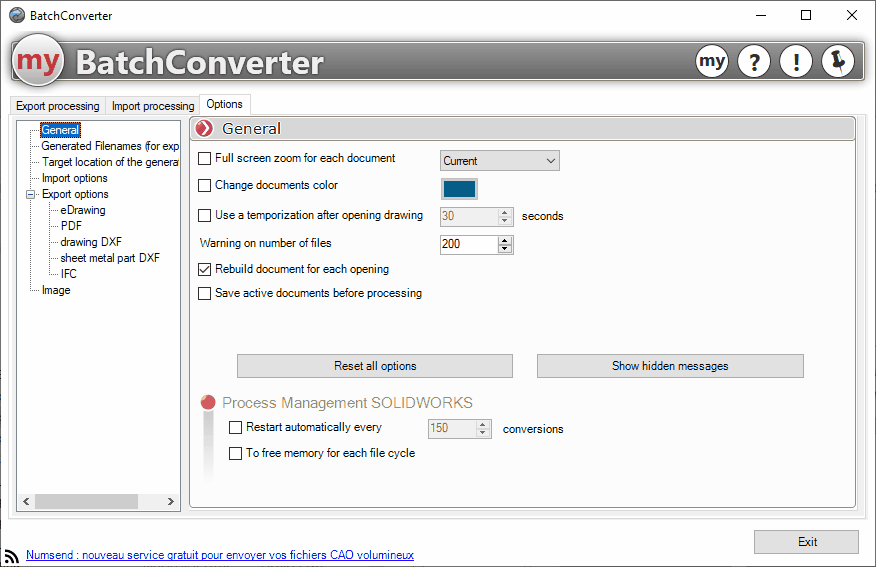Image resolution: width=876 pixels, height=567 pixels.
Task: Enable Full screen zoom for each document
Action: (x=205, y=158)
